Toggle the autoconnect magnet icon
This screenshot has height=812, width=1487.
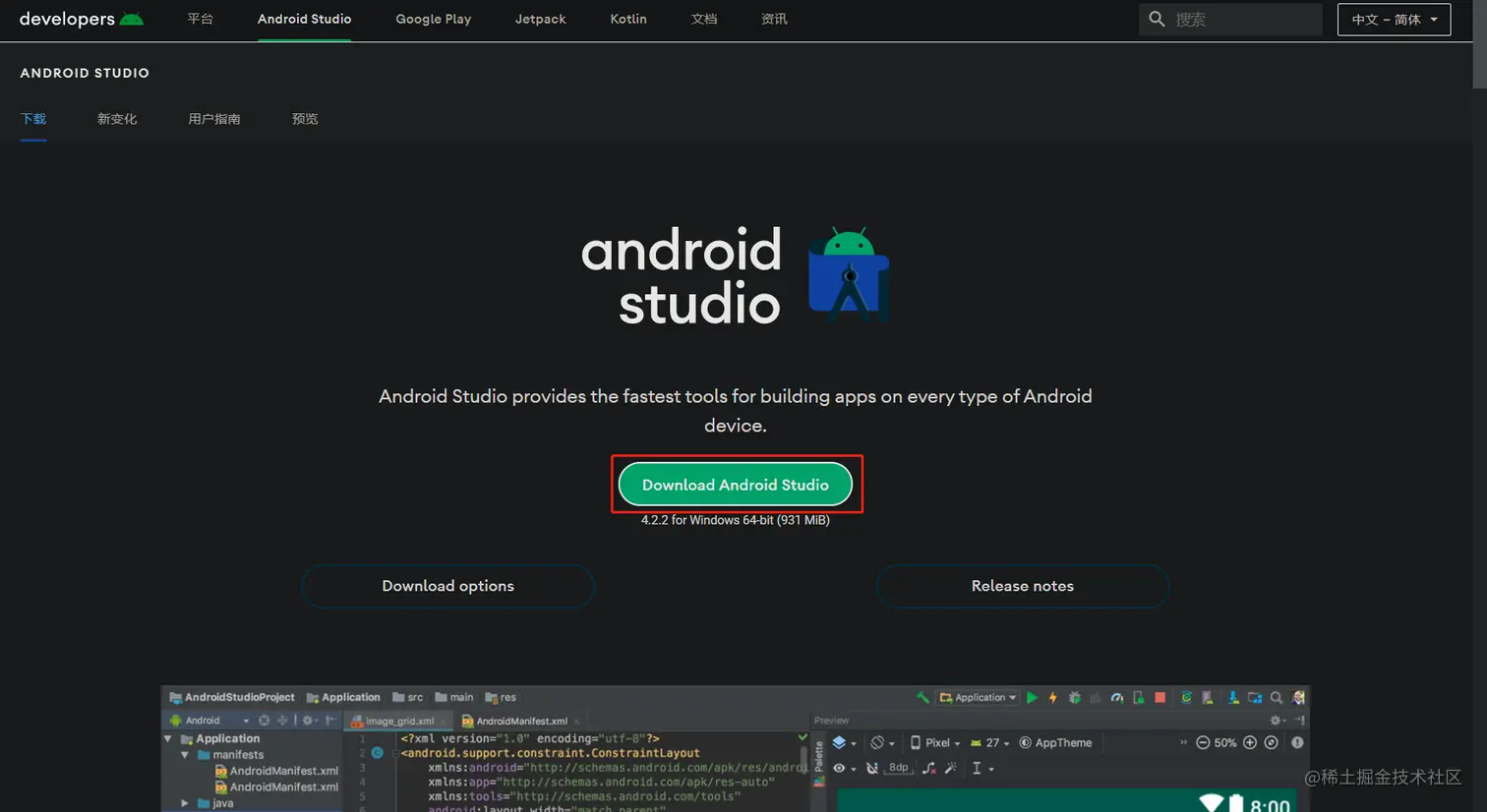pos(872,769)
